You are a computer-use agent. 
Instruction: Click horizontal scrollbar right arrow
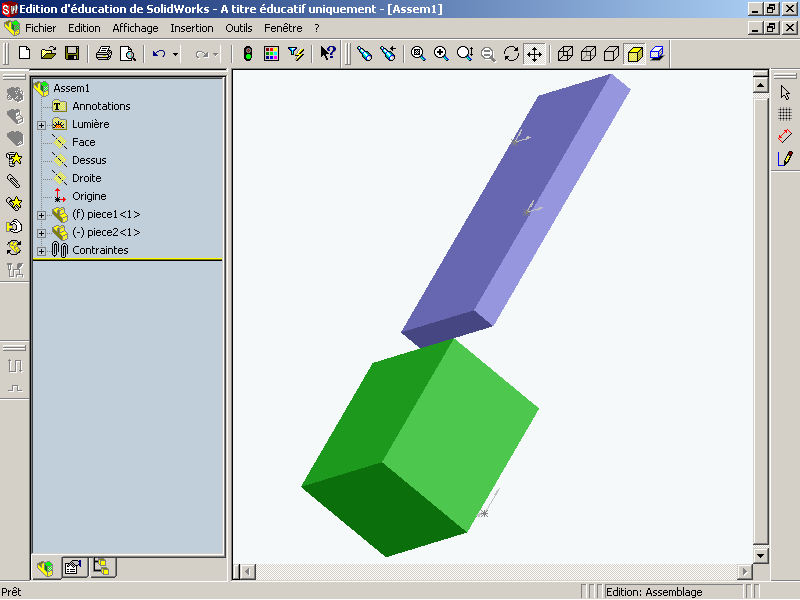(x=744, y=571)
